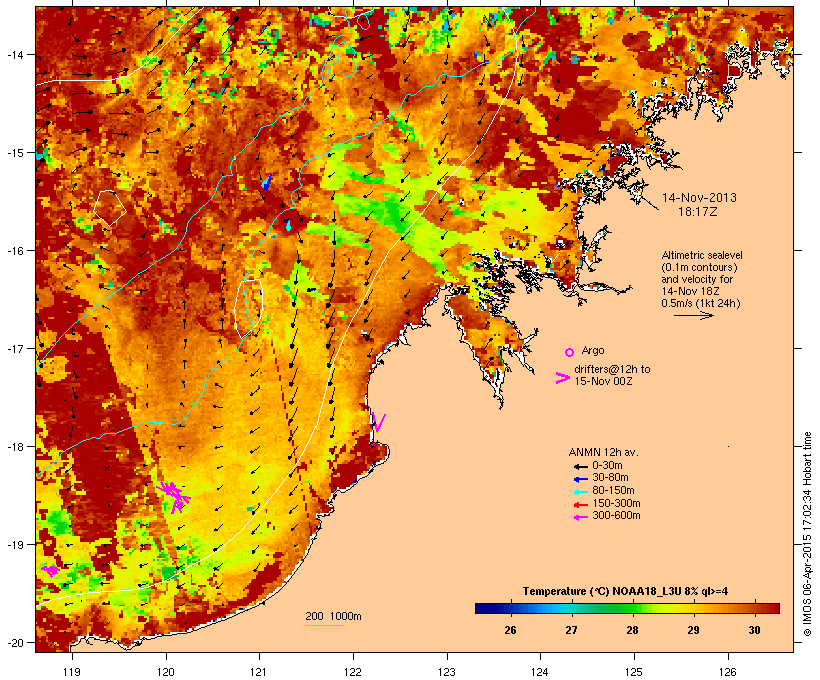Click longitude axis label 124
The width and height of the screenshot is (820, 680).
pos(540,672)
